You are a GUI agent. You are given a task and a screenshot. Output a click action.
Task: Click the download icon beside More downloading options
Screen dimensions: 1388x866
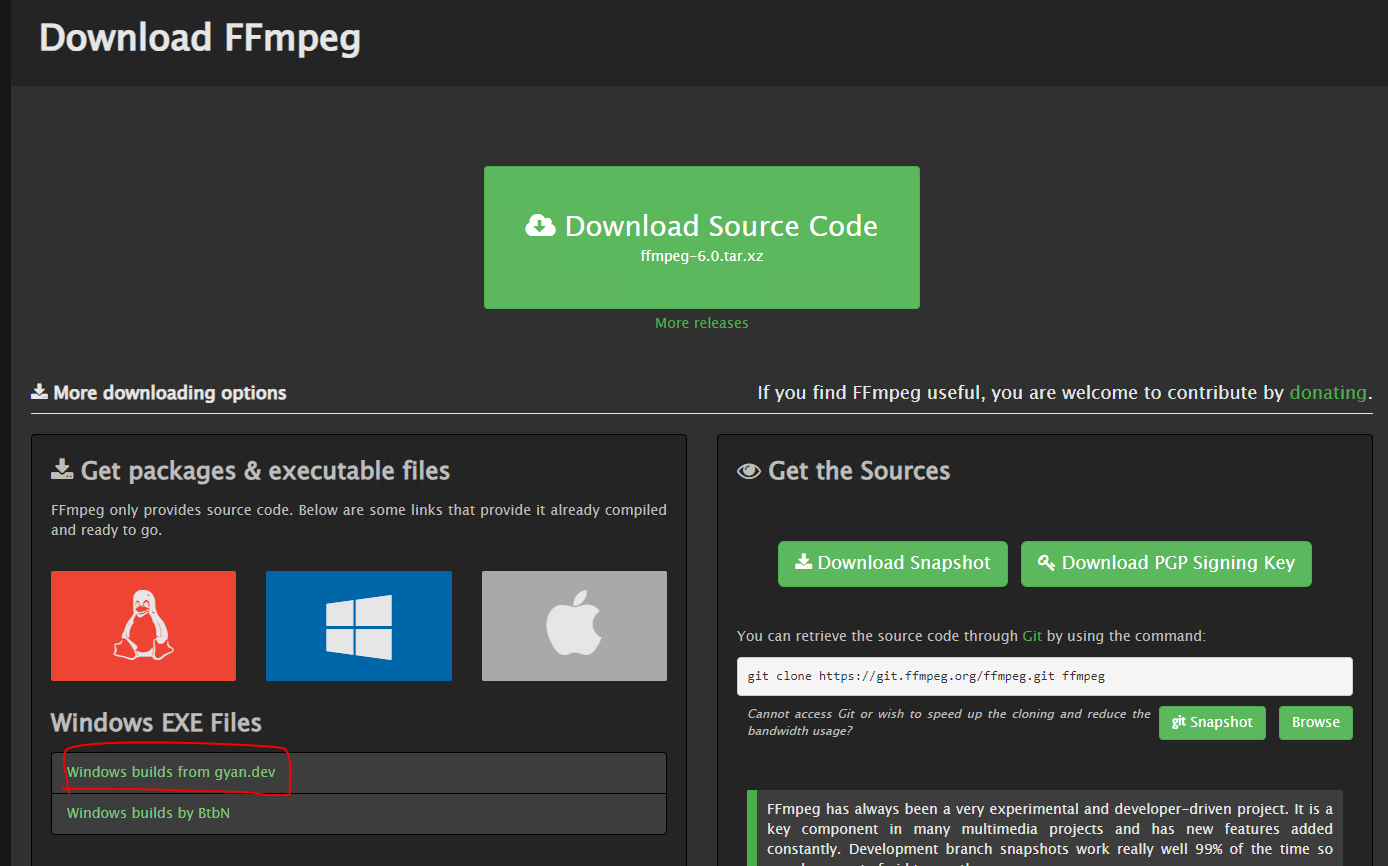pos(39,391)
